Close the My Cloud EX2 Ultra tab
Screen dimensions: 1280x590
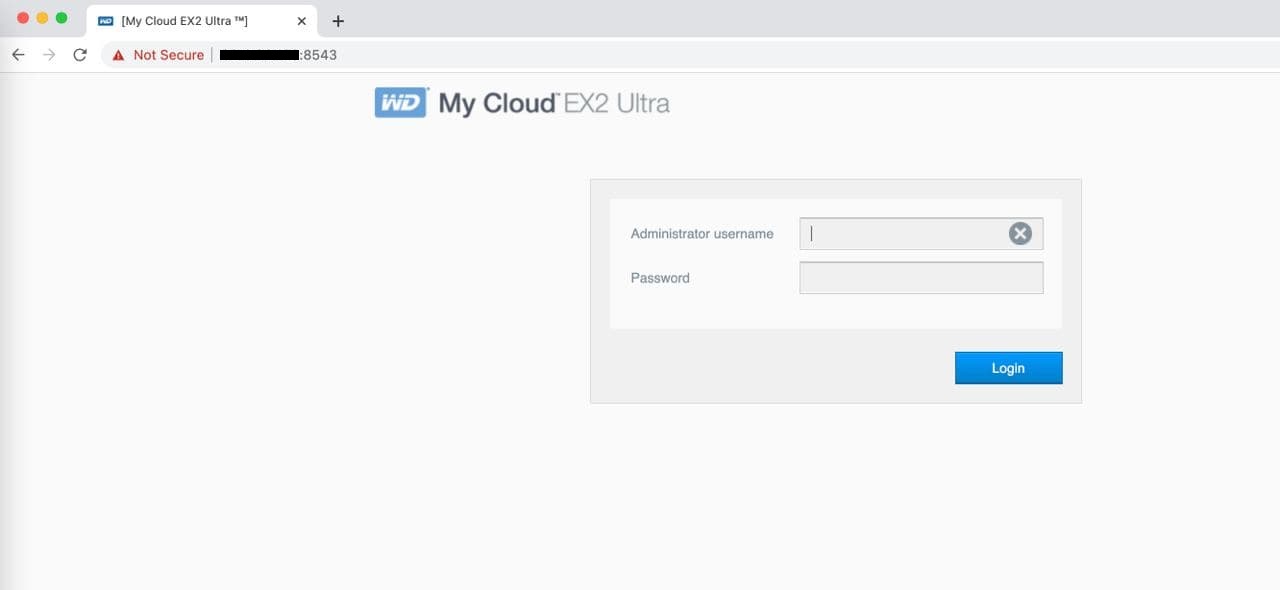302,21
